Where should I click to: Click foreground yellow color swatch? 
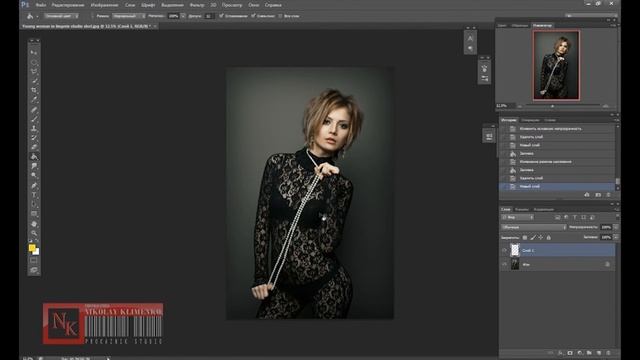coord(32,248)
